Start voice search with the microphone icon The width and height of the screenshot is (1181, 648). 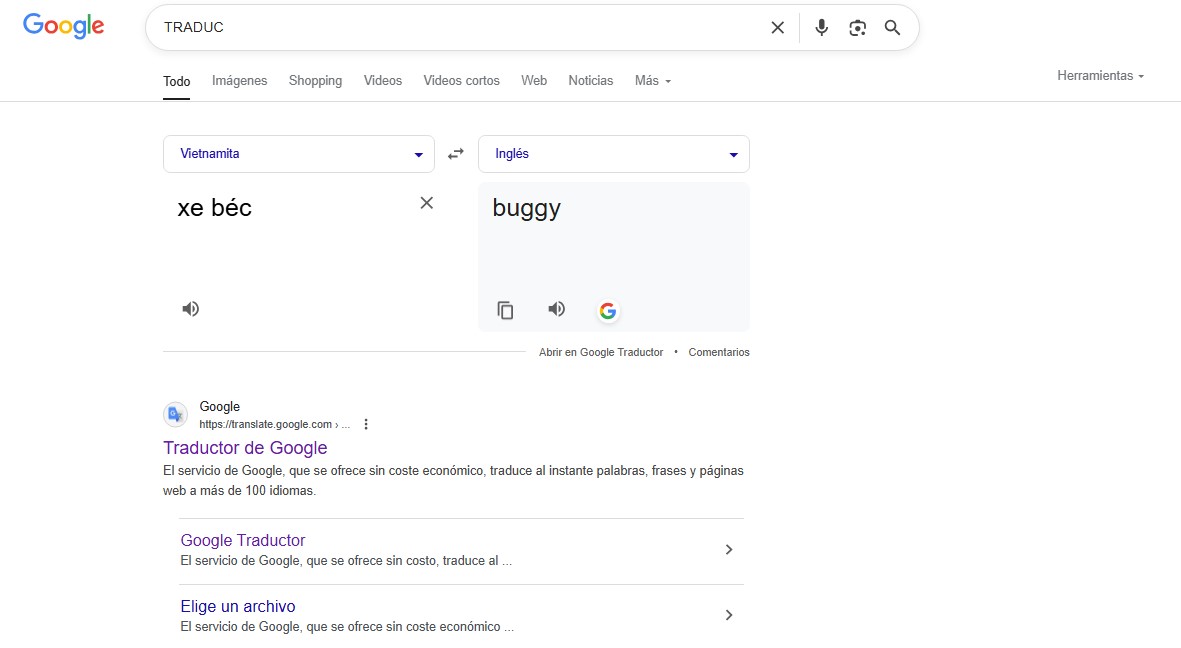822,28
